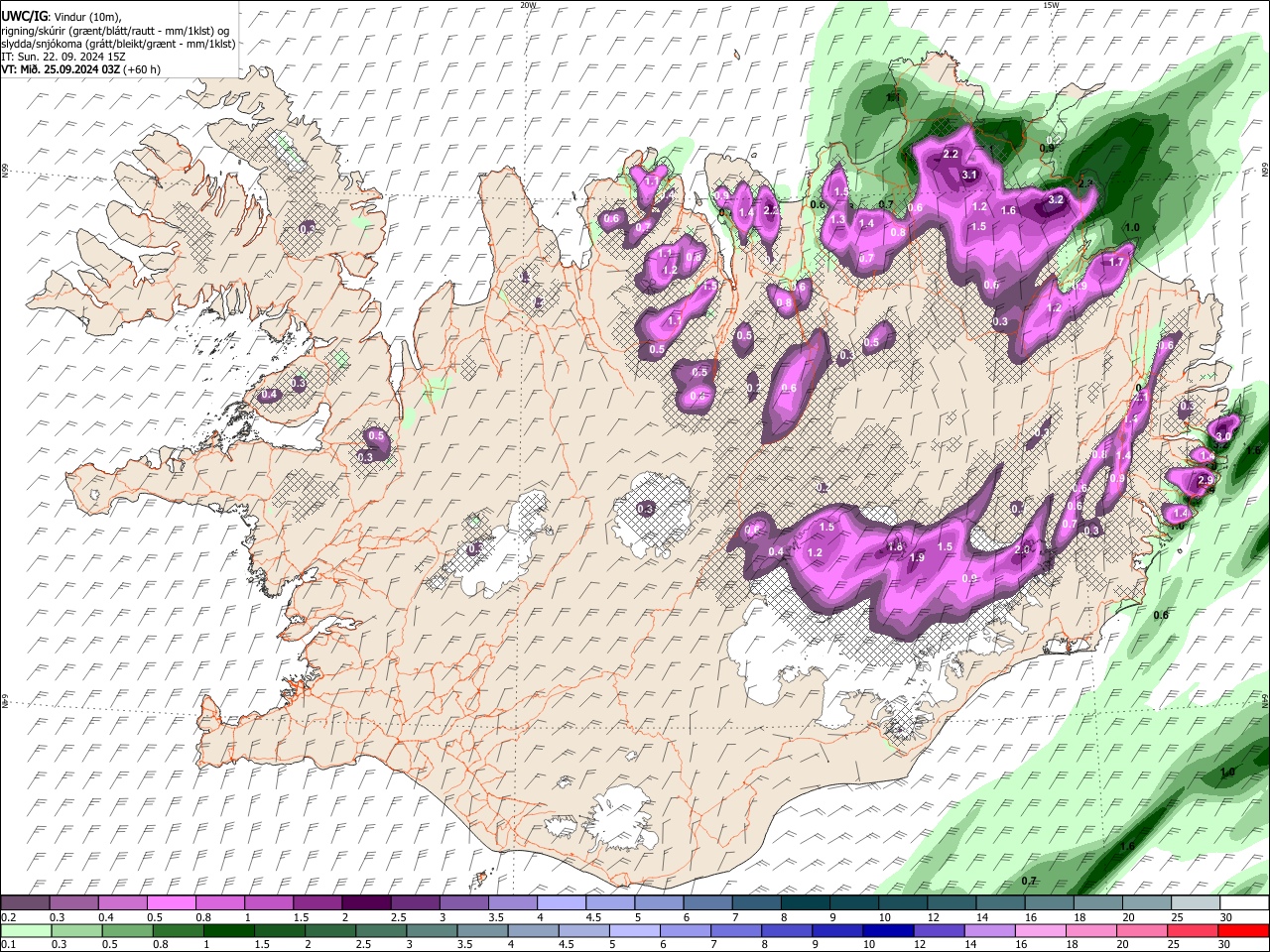Screen dimensions: 1270x952
Task: Click the '1.8' precipitation value on the map
Action: point(895,547)
